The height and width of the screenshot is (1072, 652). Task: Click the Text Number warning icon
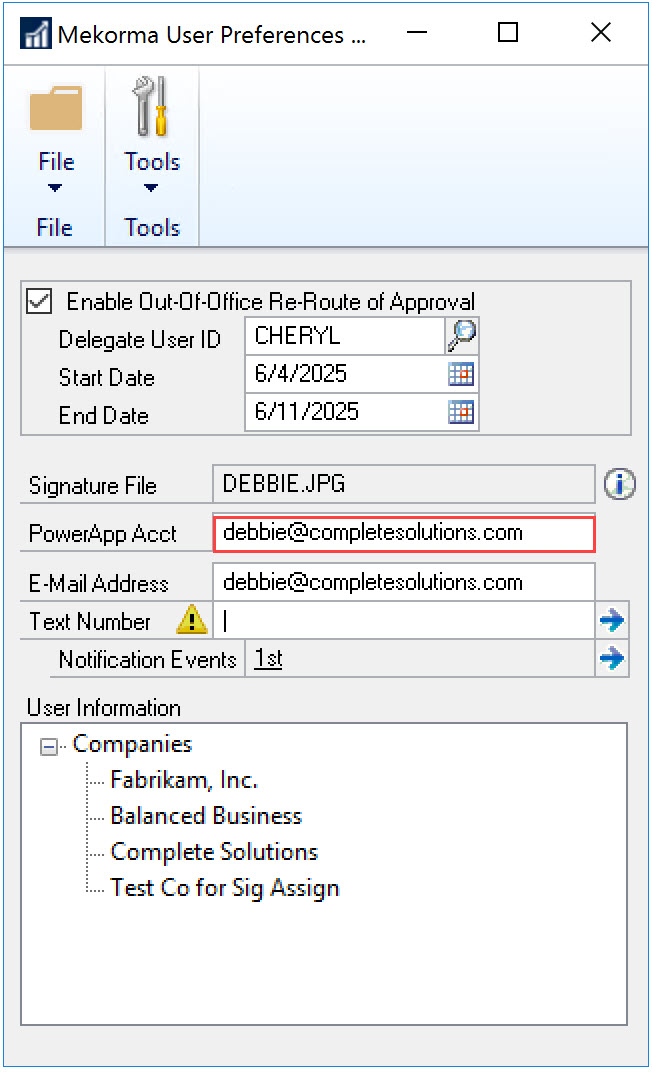pos(191,621)
